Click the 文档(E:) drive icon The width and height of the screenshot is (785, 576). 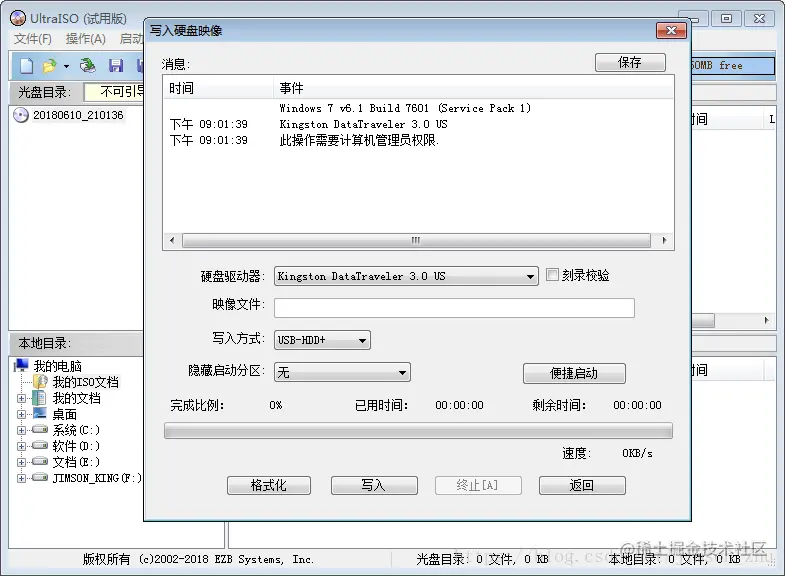pyautogui.click(x=40, y=461)
